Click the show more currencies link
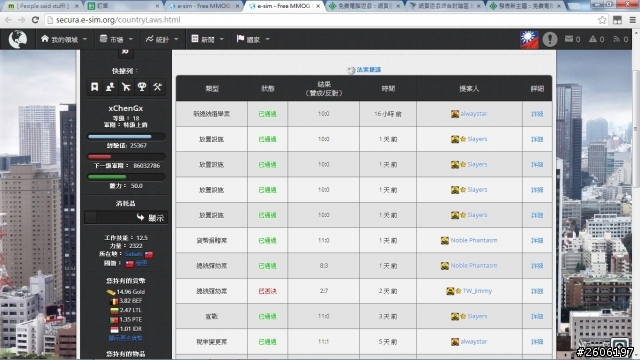Image resolution: width=640 pixels, height=360 pixels. 125,338
